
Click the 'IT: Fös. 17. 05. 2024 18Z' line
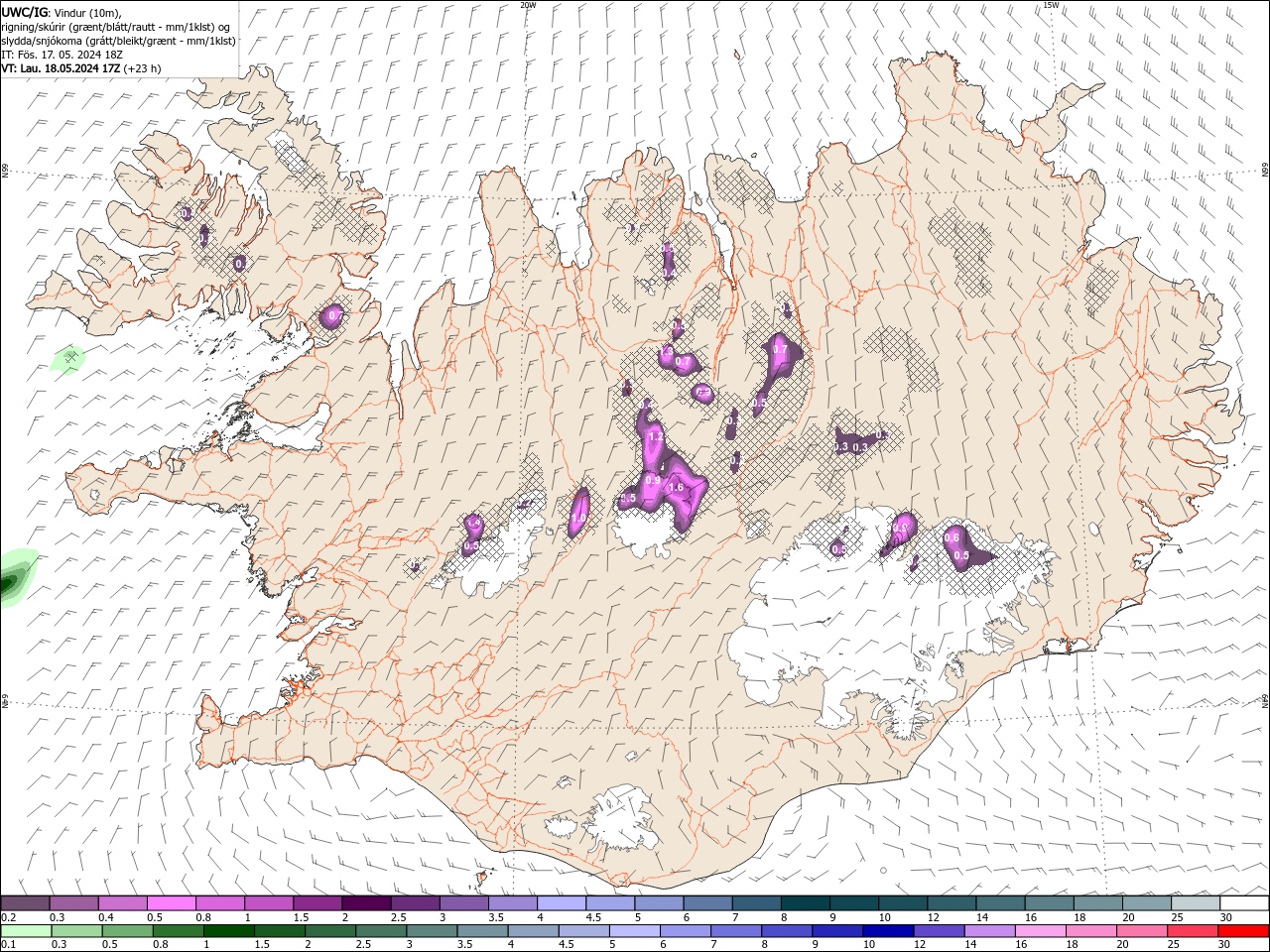point(62,55)
